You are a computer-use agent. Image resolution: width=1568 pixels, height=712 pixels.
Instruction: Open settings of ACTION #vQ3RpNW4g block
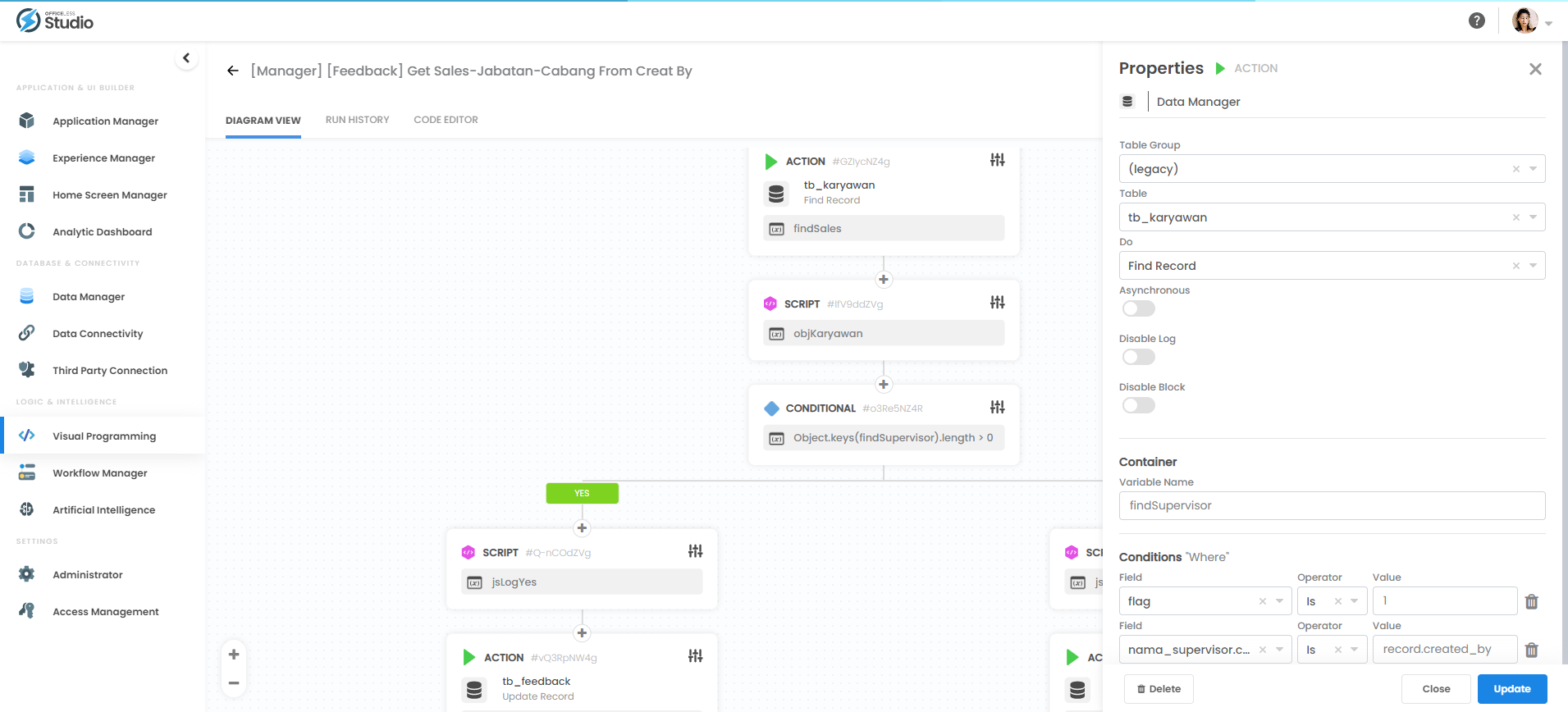click(x=695, y=656)
